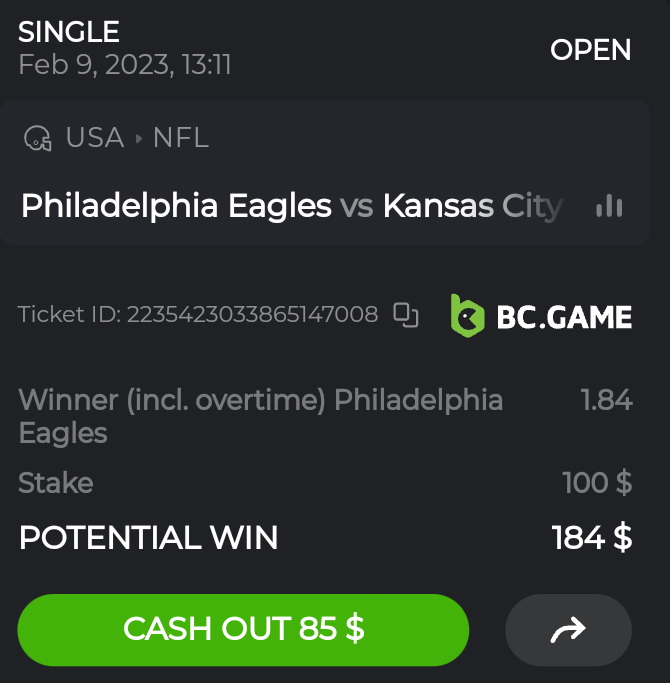Open match statistics bar chart icon
The width and height of the screenshot is (670, 683).
[609, 206]
